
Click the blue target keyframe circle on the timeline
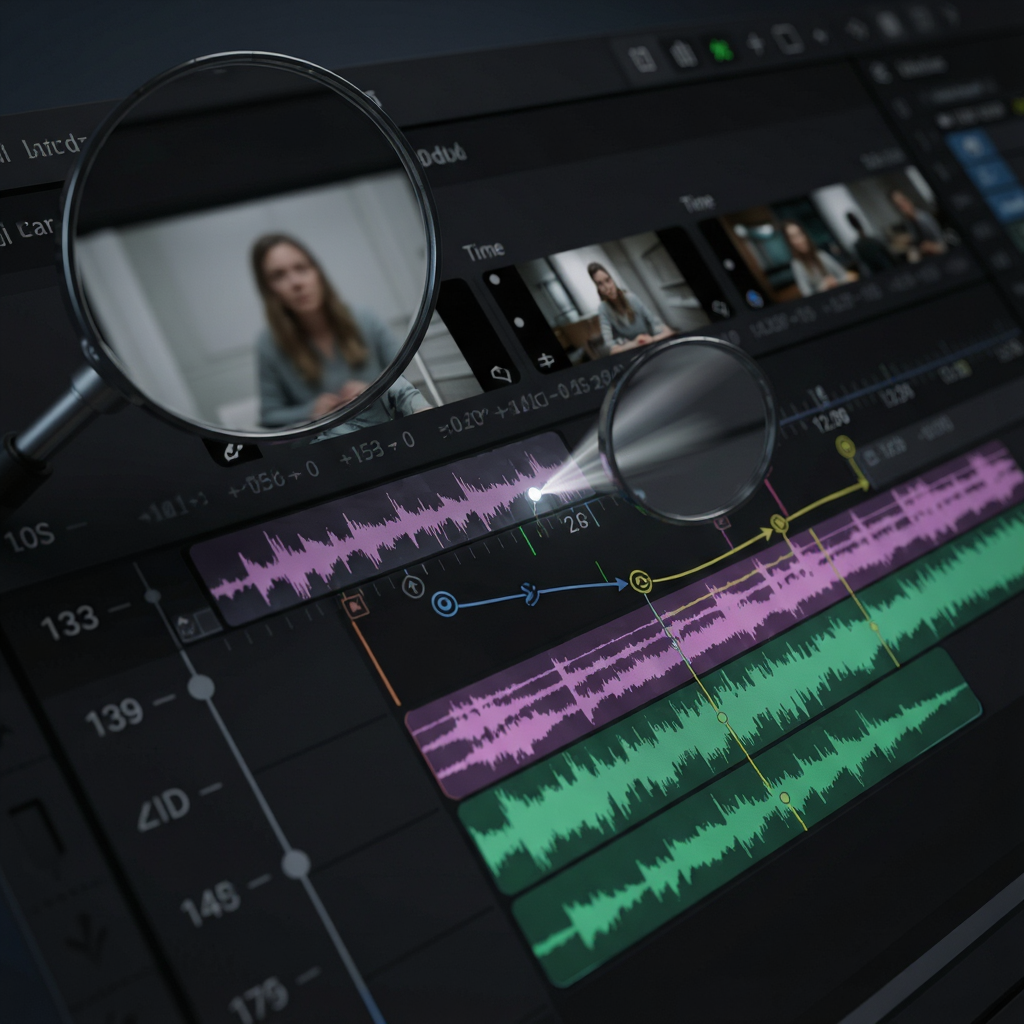445,604
